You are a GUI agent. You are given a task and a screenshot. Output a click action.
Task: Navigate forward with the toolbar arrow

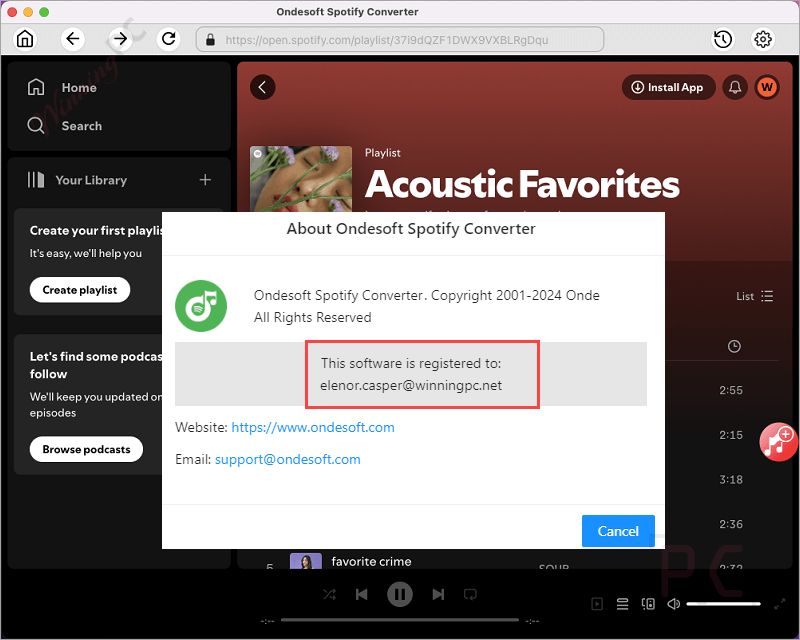click(x=120, y=39)
